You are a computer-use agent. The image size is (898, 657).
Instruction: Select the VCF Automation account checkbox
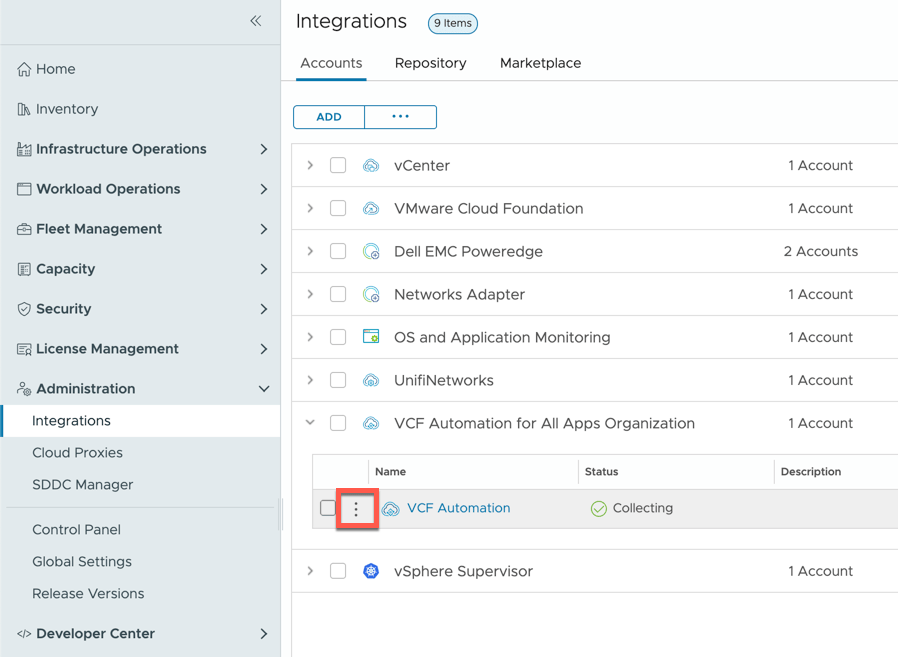328,508
